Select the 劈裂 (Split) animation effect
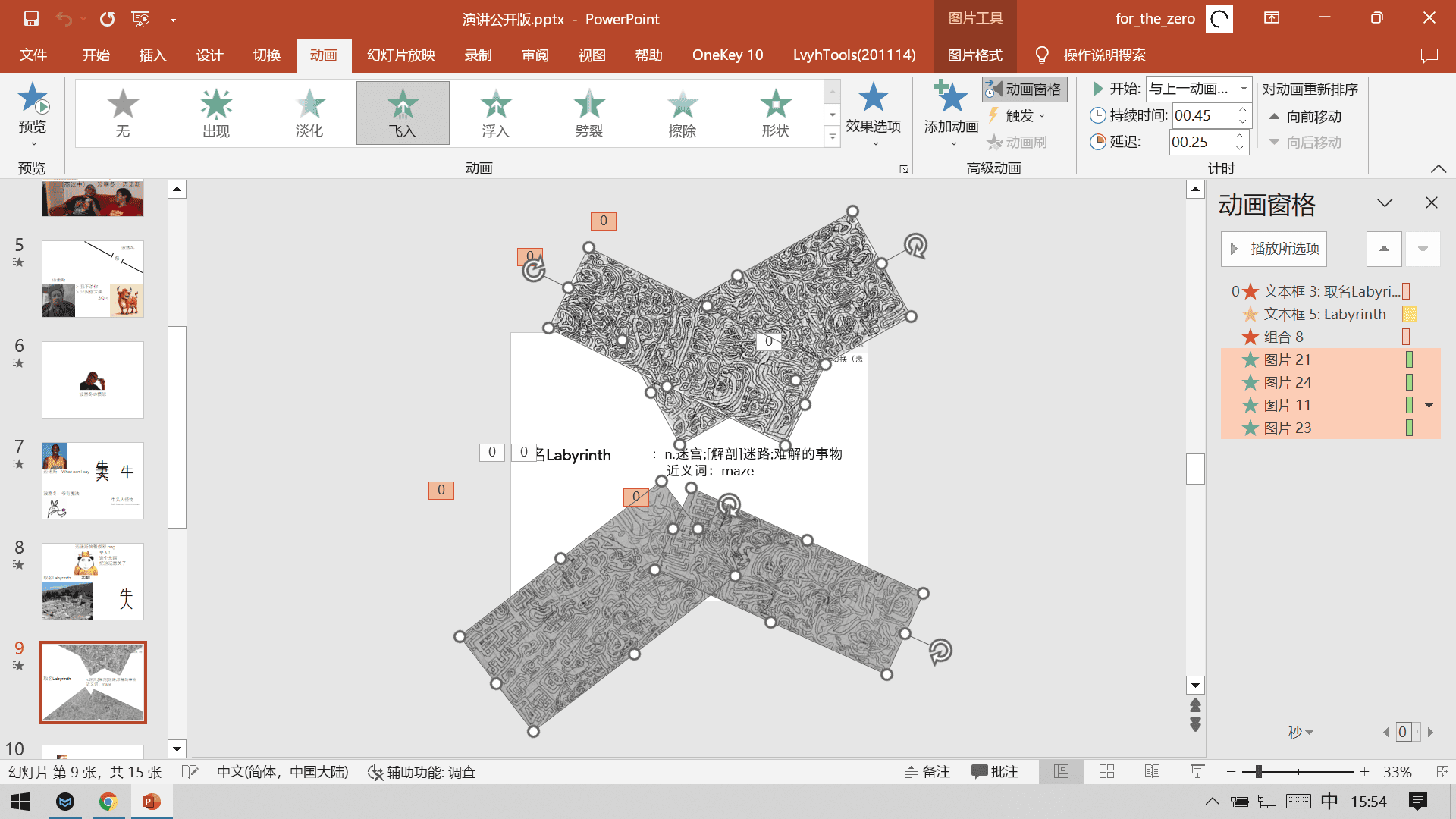Screen dimensions: 1456x819 588,112
